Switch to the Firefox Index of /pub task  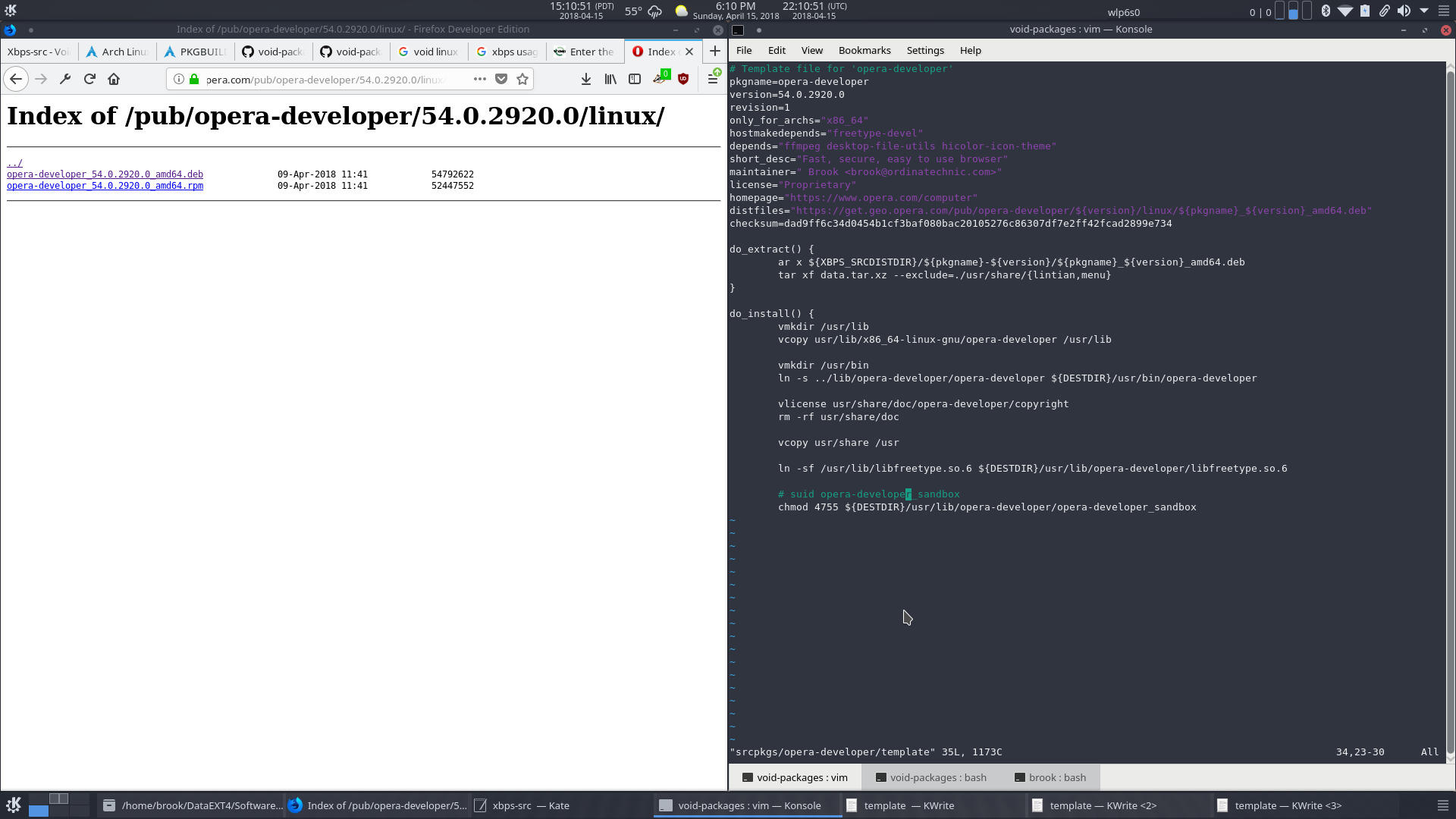[x=377, y=805]
